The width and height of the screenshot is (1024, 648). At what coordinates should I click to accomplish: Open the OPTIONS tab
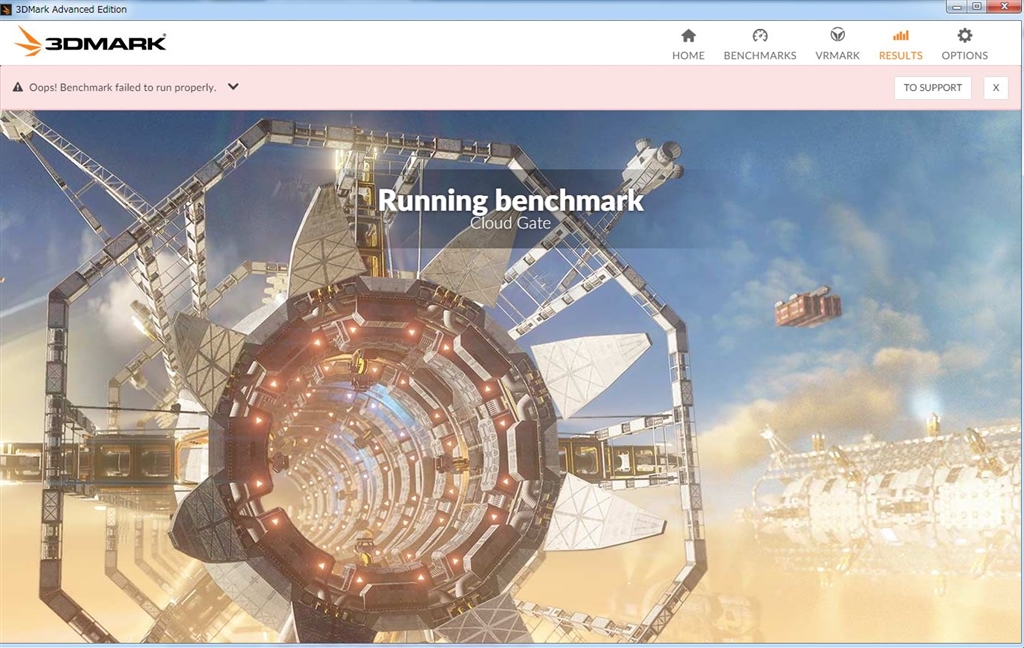pyautogui.click(x=964, y=44)
